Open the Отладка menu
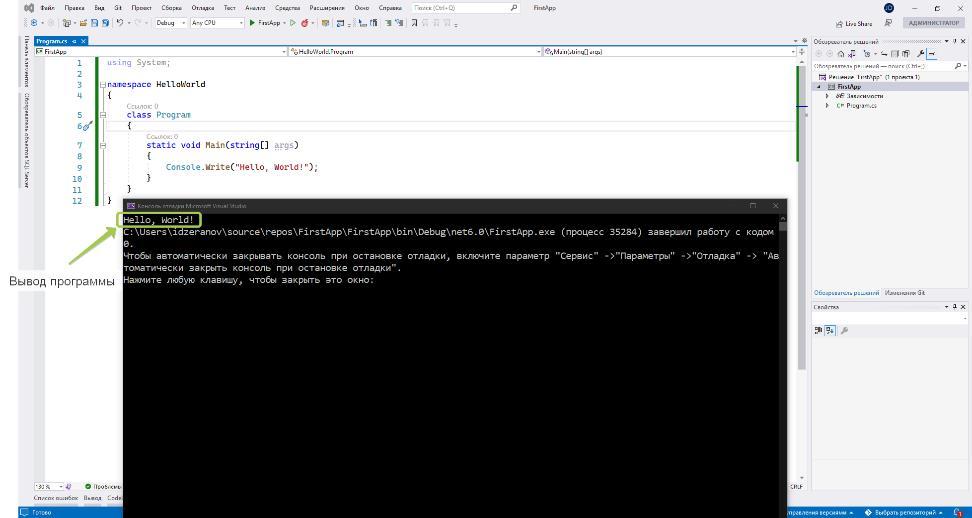 pyautogui.click(x=203, y=7)
